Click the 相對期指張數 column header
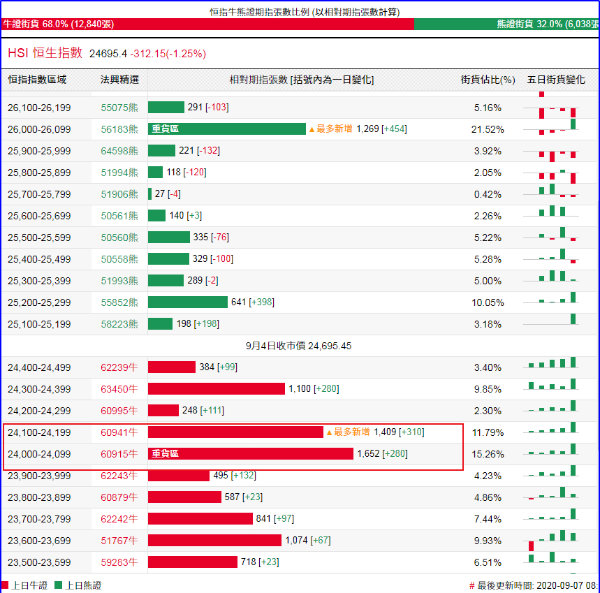This screenshot has height=593, width=600. click(302, 80)
